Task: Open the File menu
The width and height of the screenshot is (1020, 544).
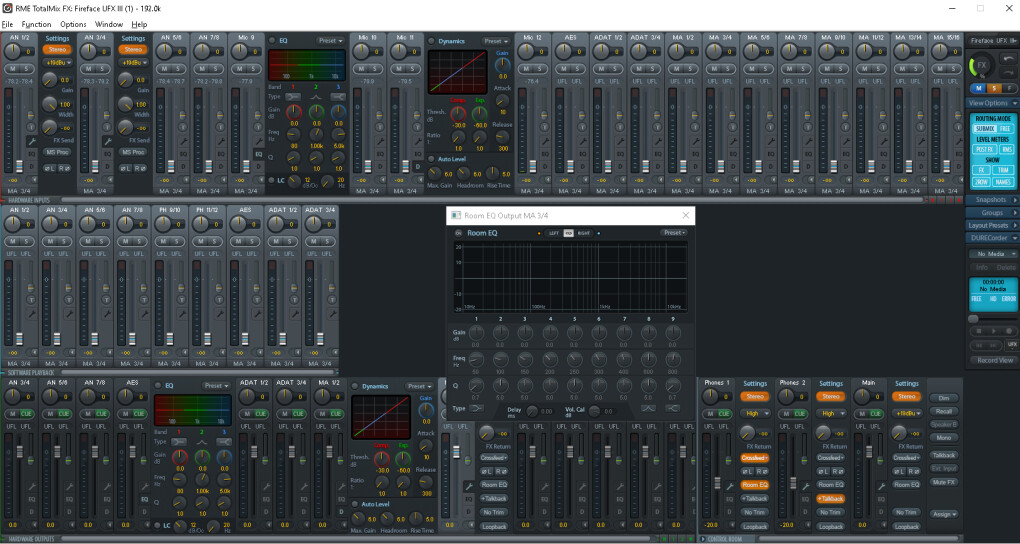Action: pyautogui.click(x=7, y=24)
